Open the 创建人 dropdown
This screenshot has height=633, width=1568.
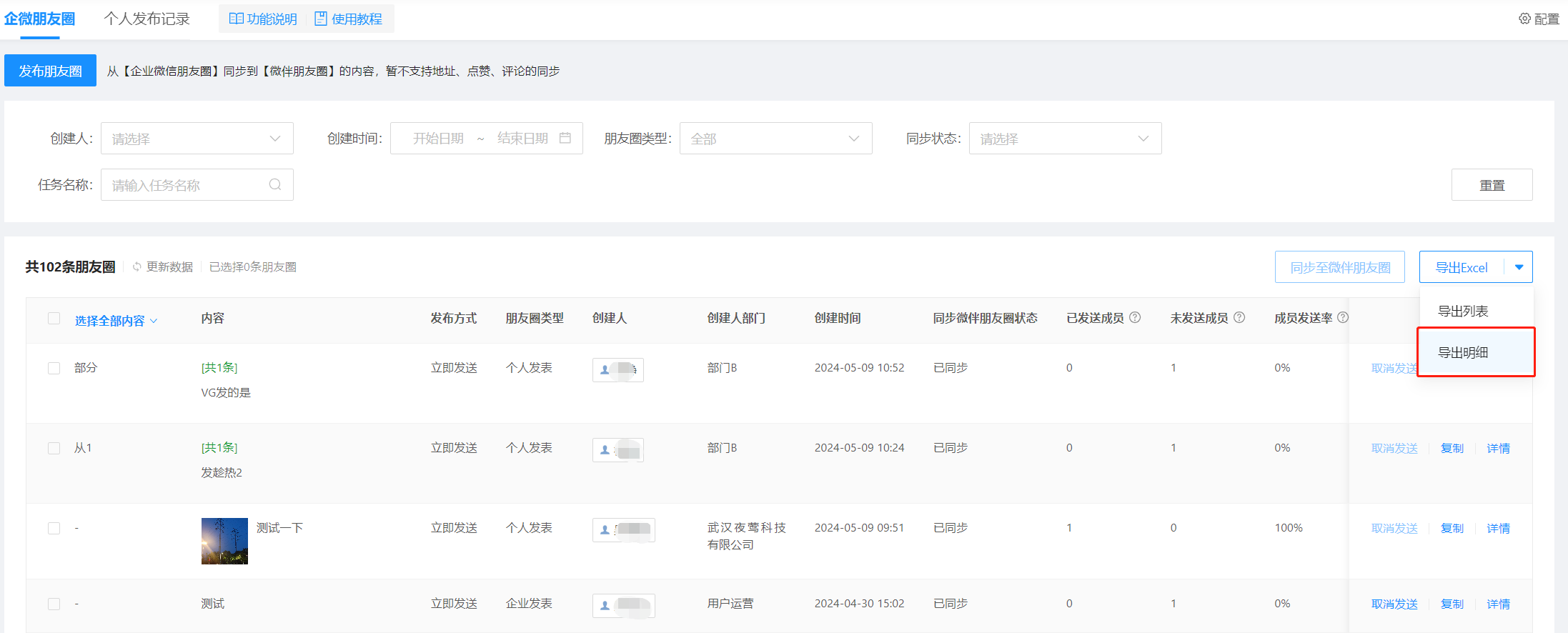pyautogui.click(x=197, y=138)
